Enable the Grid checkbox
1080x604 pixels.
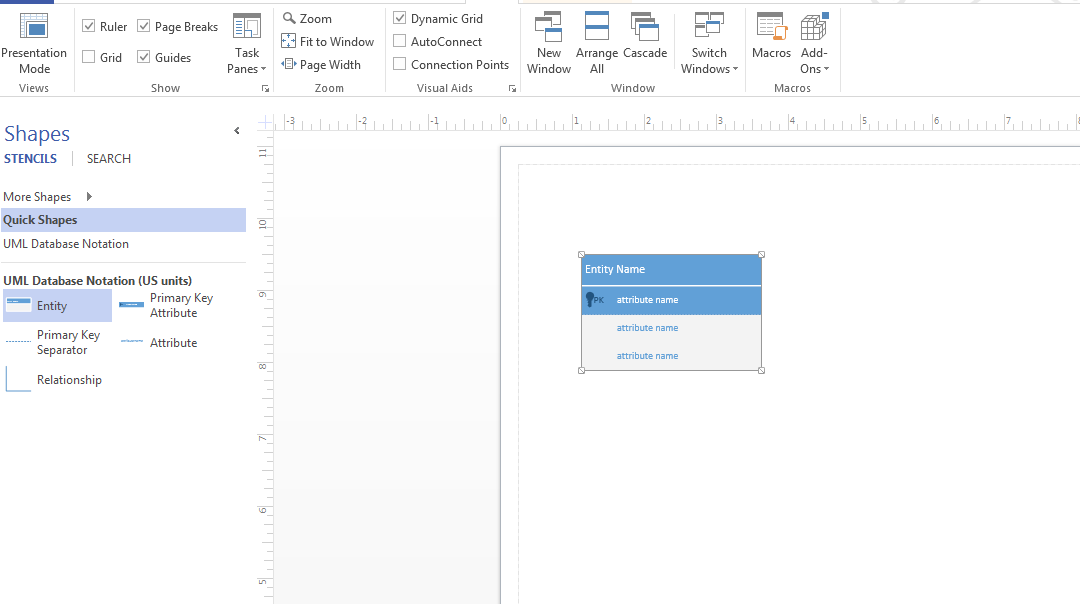click(89, 58)
